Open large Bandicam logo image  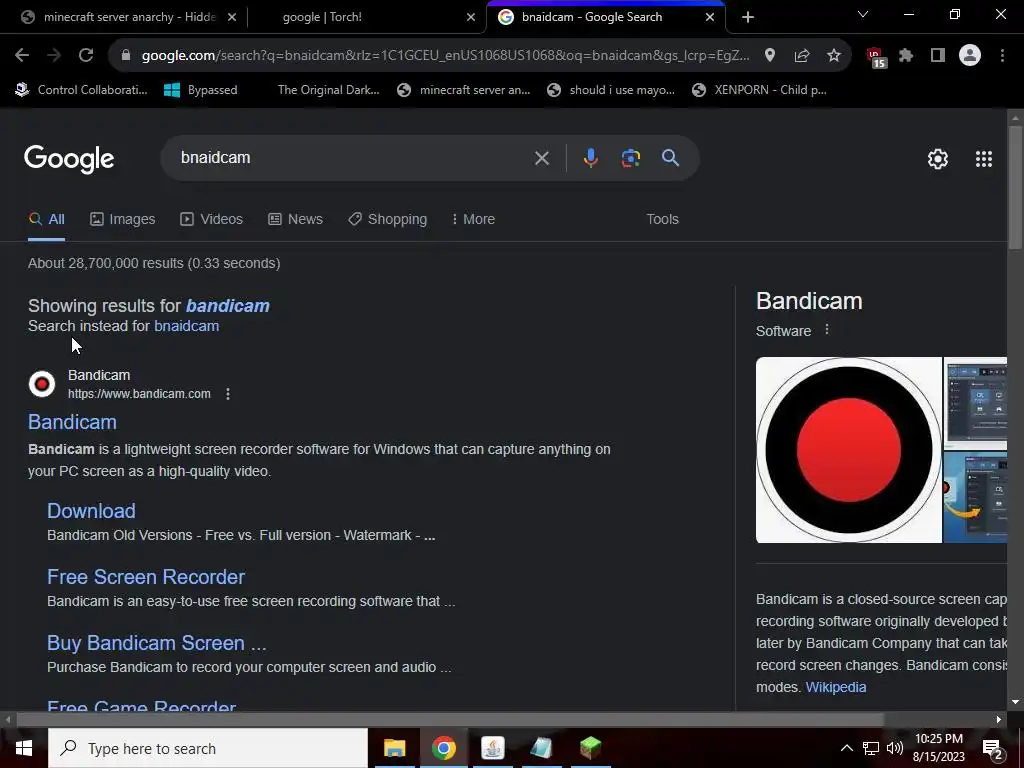[x=849, y=450]
